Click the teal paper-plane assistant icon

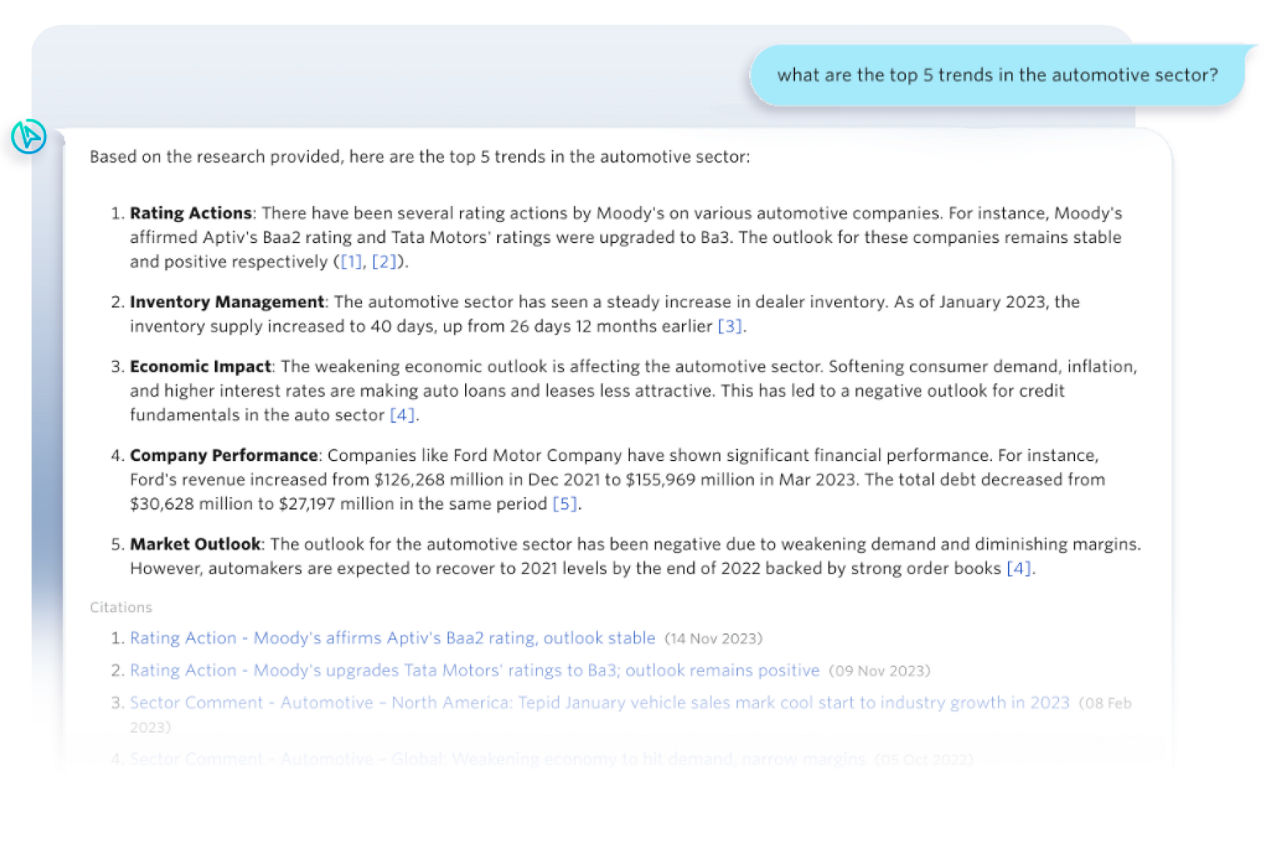click(x=29, y=137)
